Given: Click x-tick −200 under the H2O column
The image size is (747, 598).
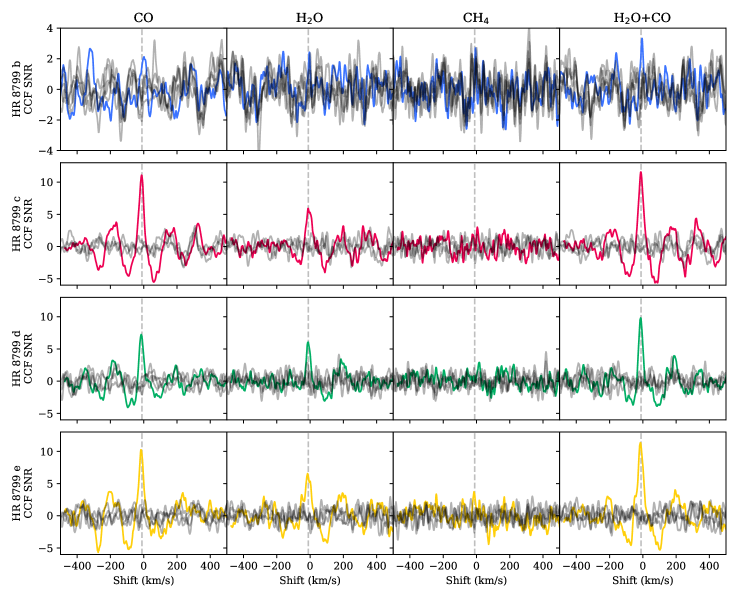Looking at the screenshot, I should click(x=276, y=566).
